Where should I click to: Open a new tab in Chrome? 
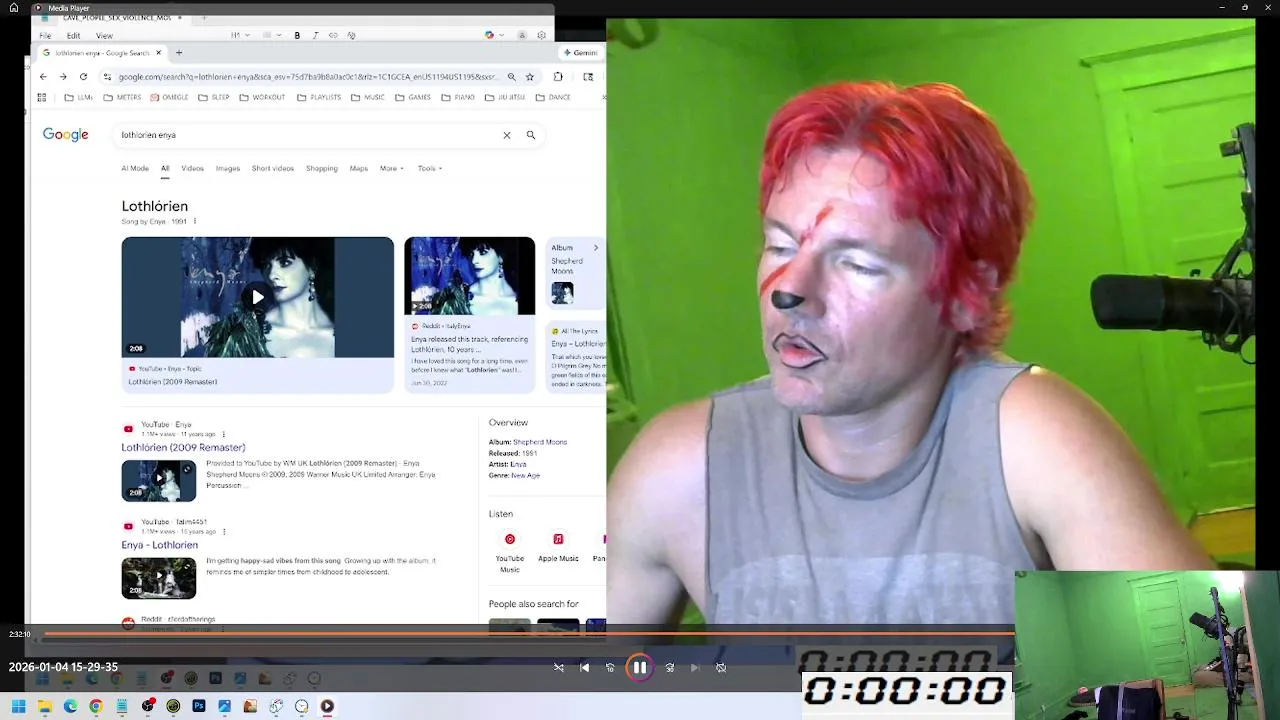[179, 52]
